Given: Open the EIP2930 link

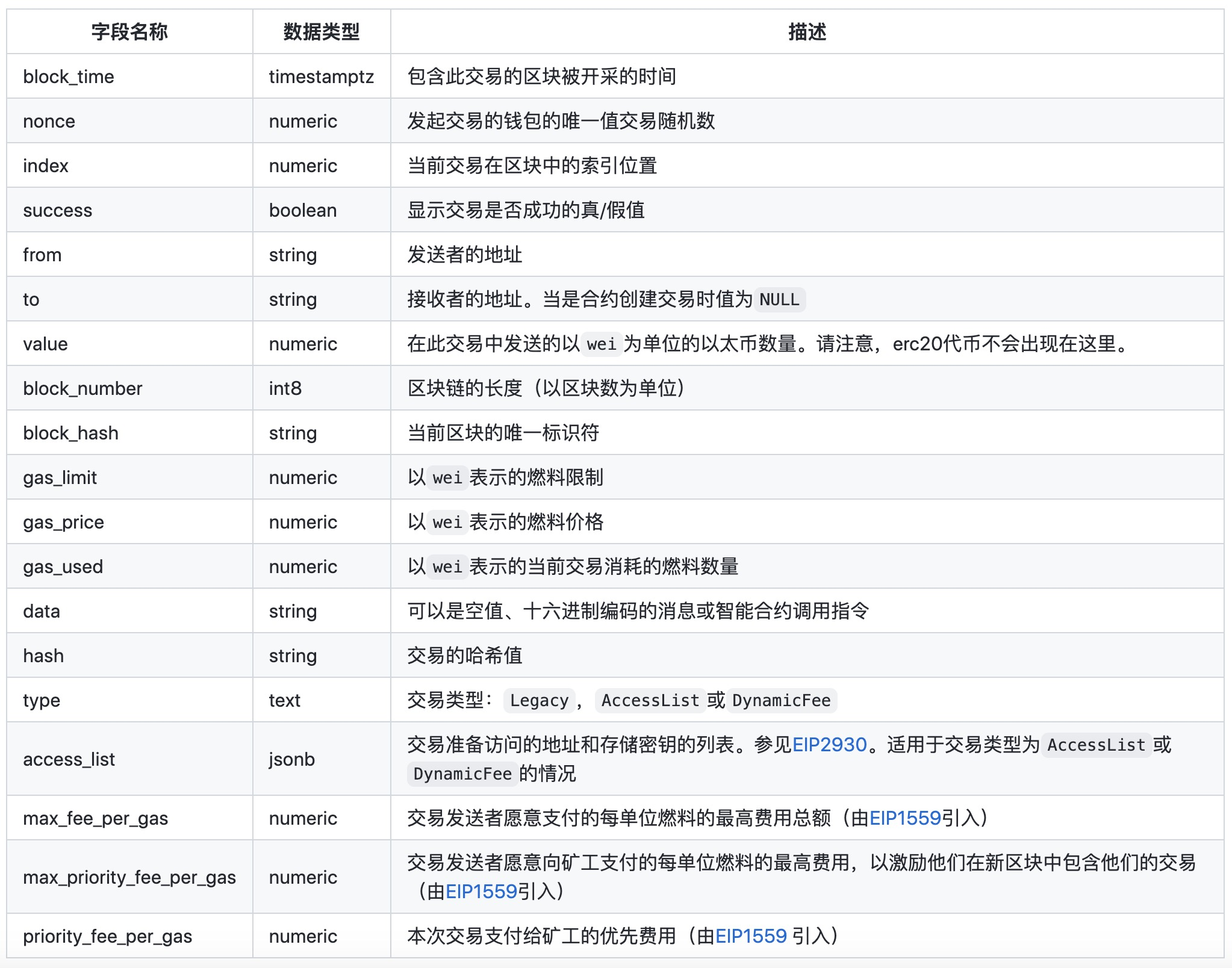Looking at the screenshot, I should tap(829, 745).
